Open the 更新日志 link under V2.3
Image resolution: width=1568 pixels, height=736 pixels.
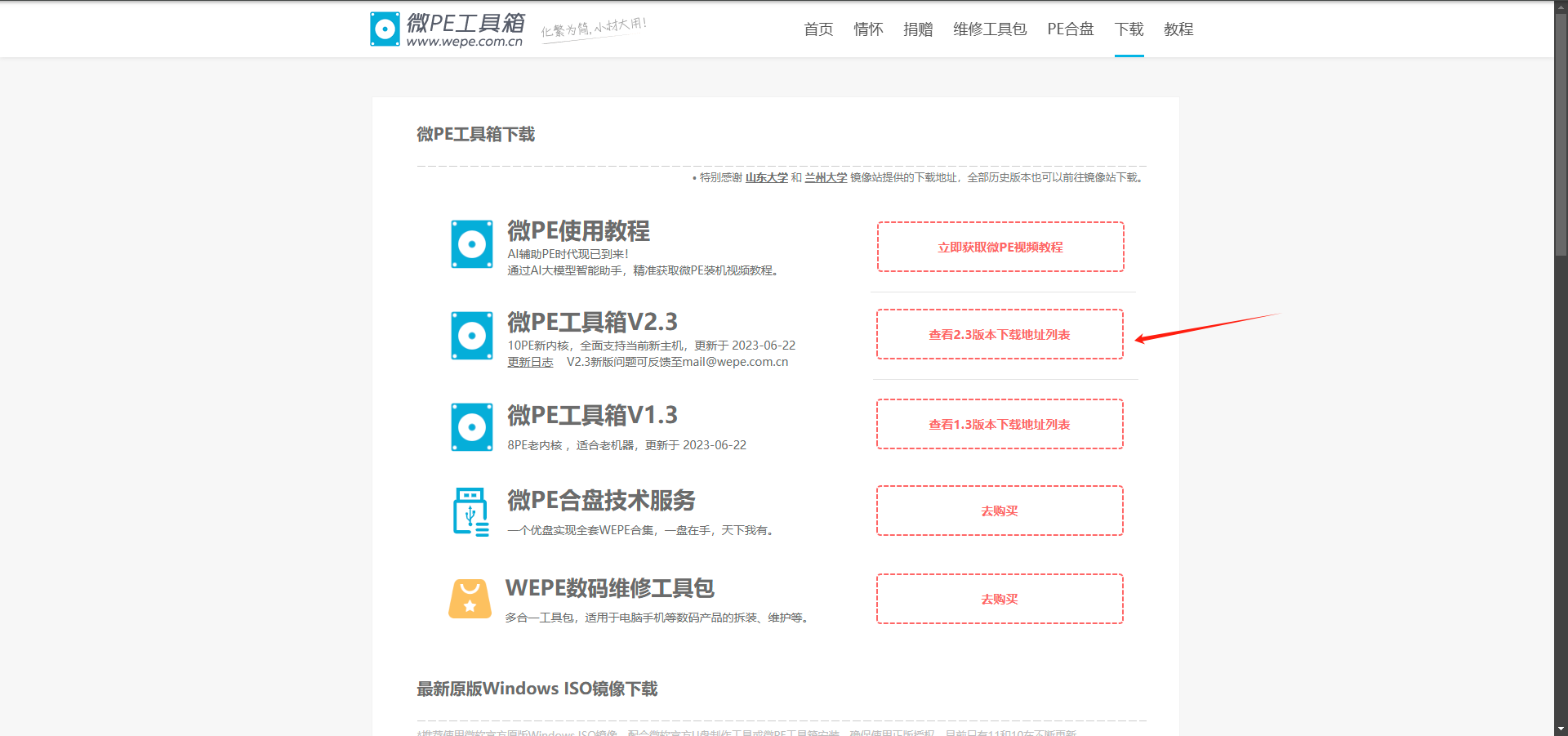point(530,362)
